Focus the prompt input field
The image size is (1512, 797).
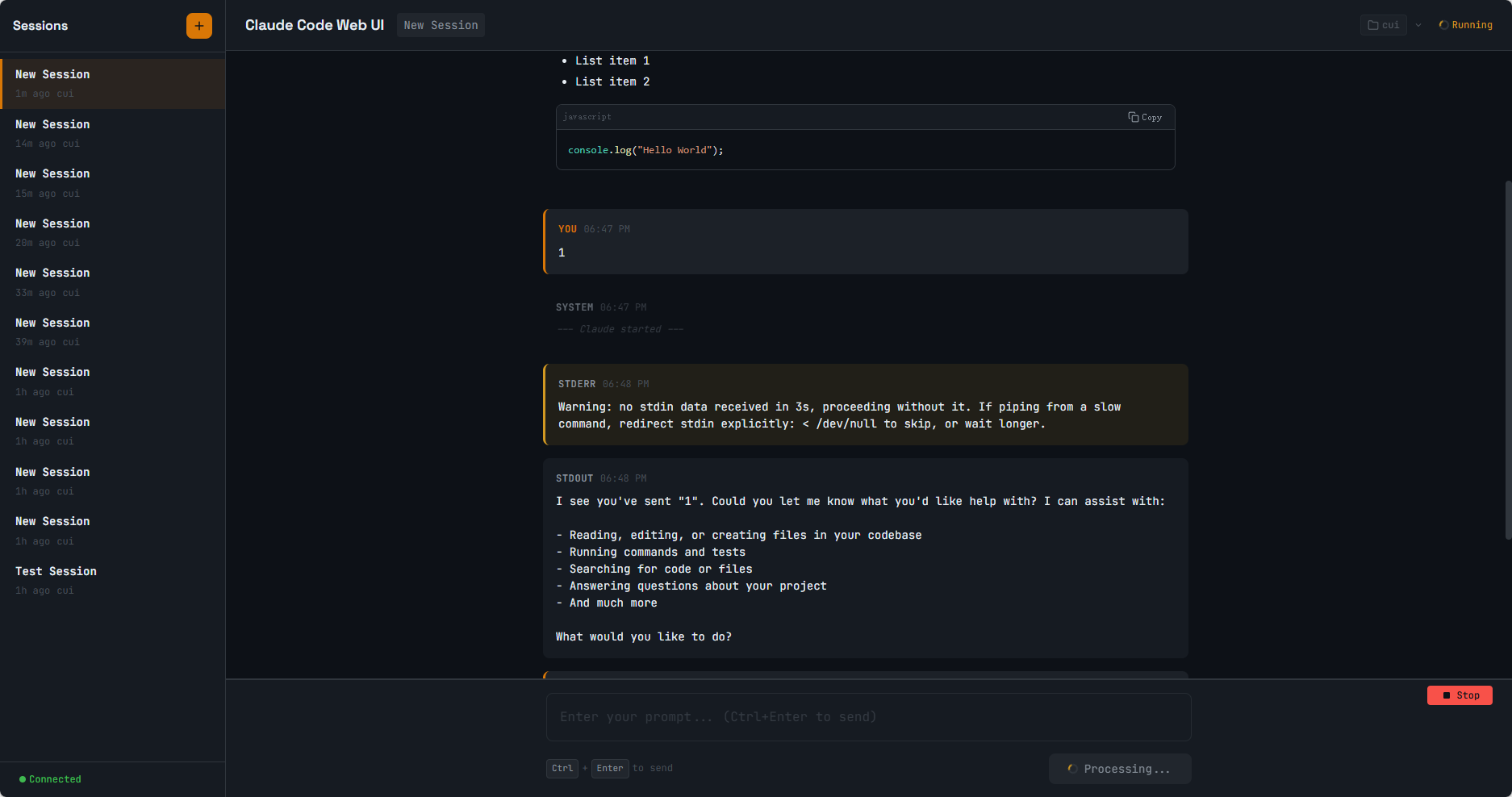869,717
